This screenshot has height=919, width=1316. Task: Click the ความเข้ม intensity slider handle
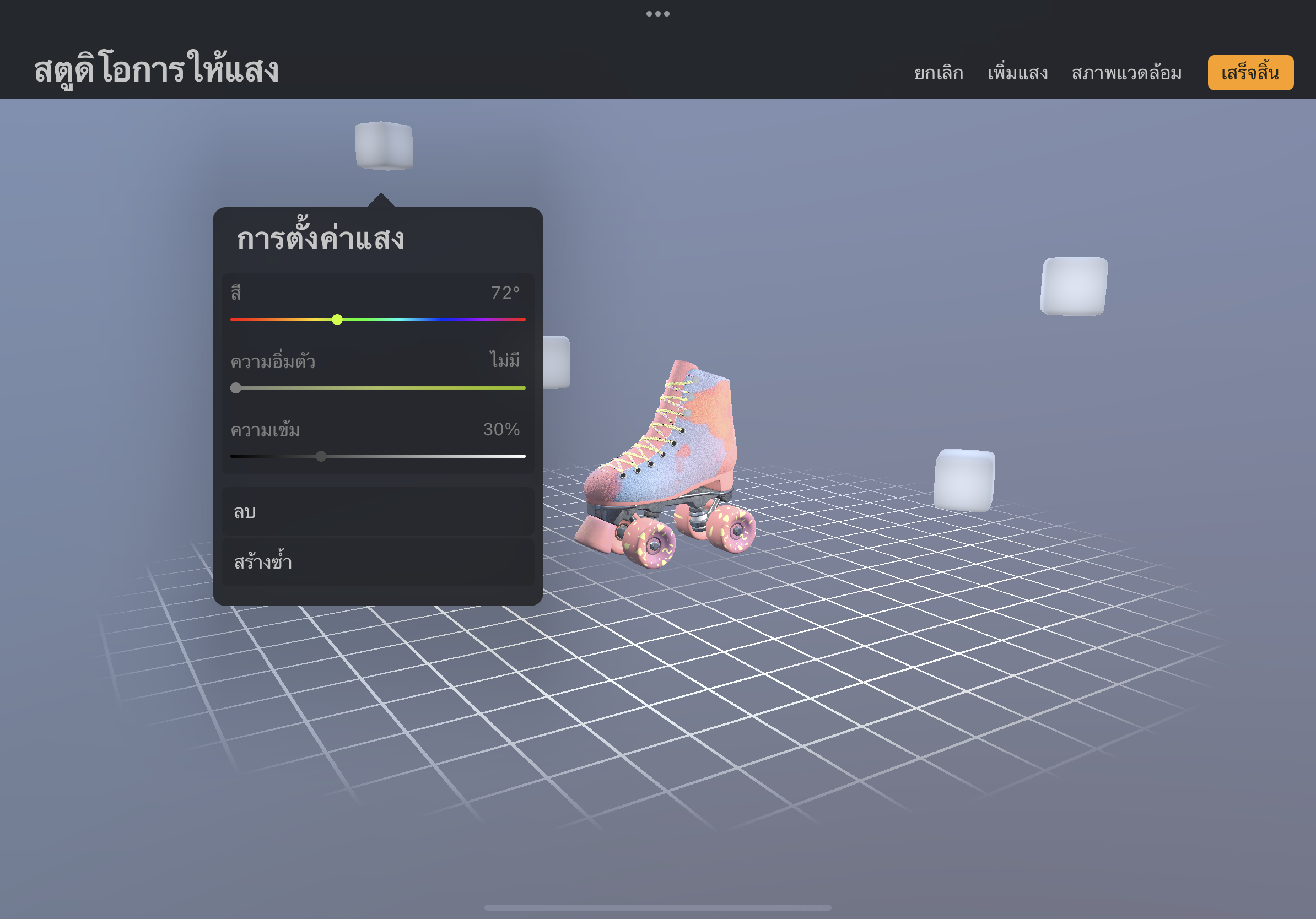[x=321, y=456]
